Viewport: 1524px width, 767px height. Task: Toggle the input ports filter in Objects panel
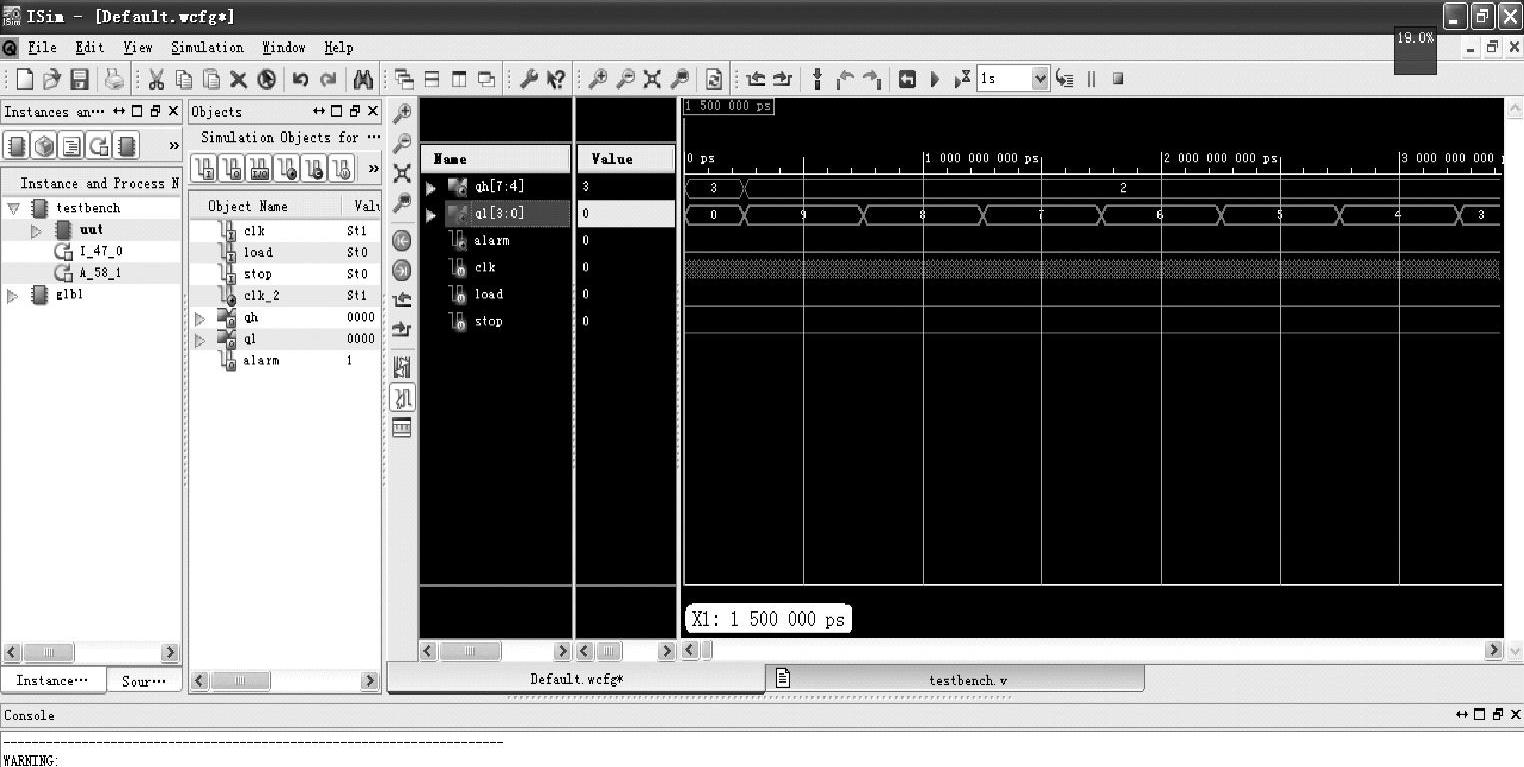click(x=203, y=168)
